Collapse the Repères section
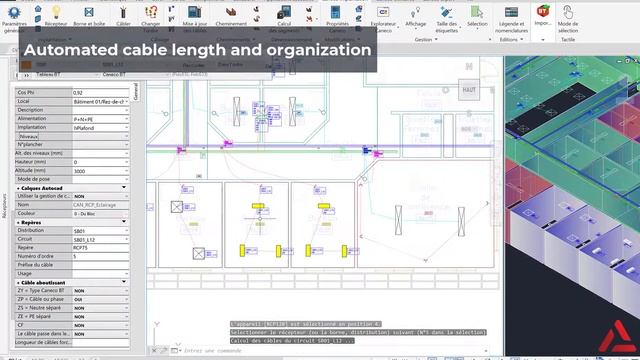The image size is (640, 360). coord(124,222)
